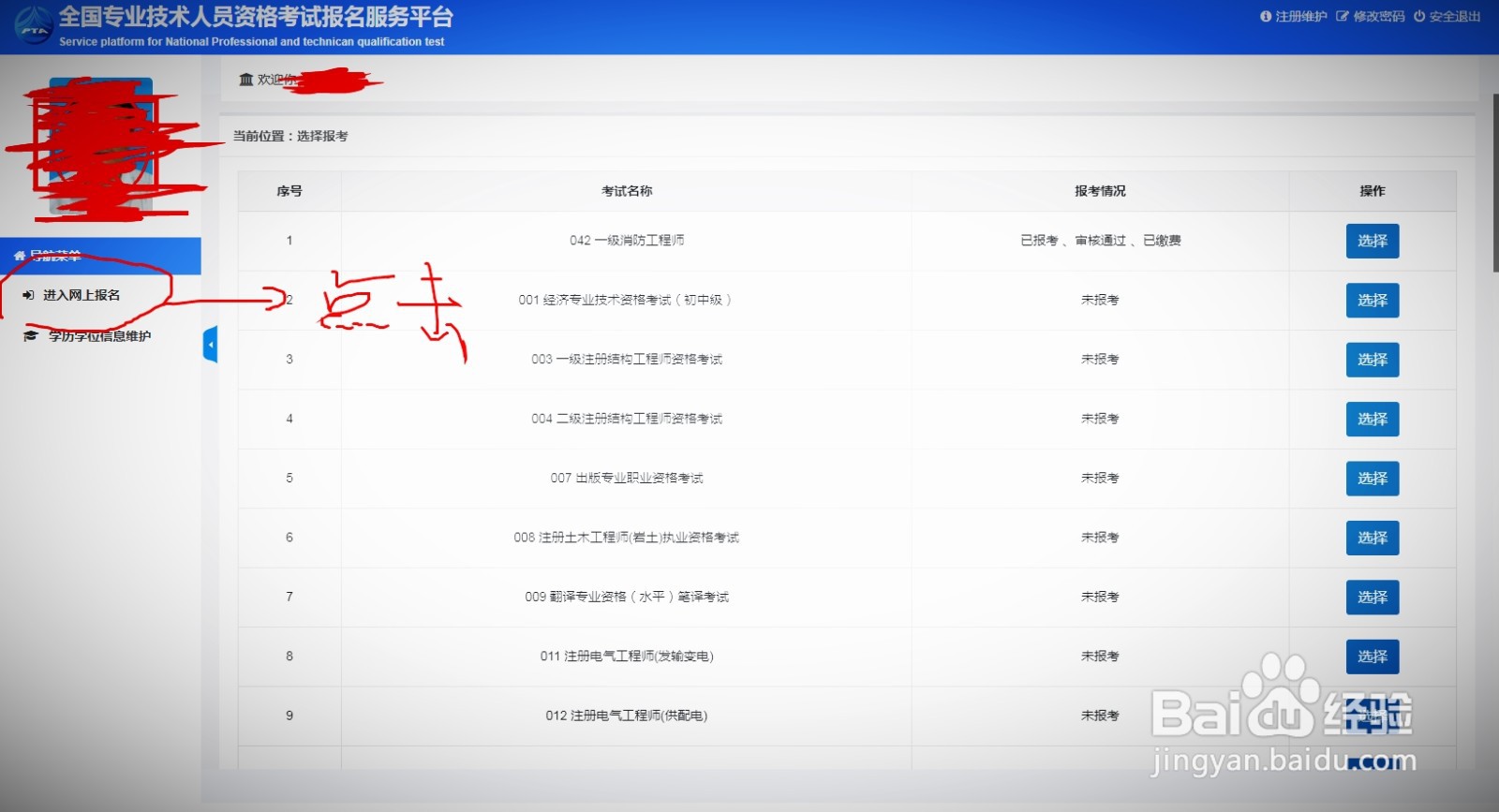The image size is (1499, 812).
Task: Click the welcome building icon
Action: point(245,80)
